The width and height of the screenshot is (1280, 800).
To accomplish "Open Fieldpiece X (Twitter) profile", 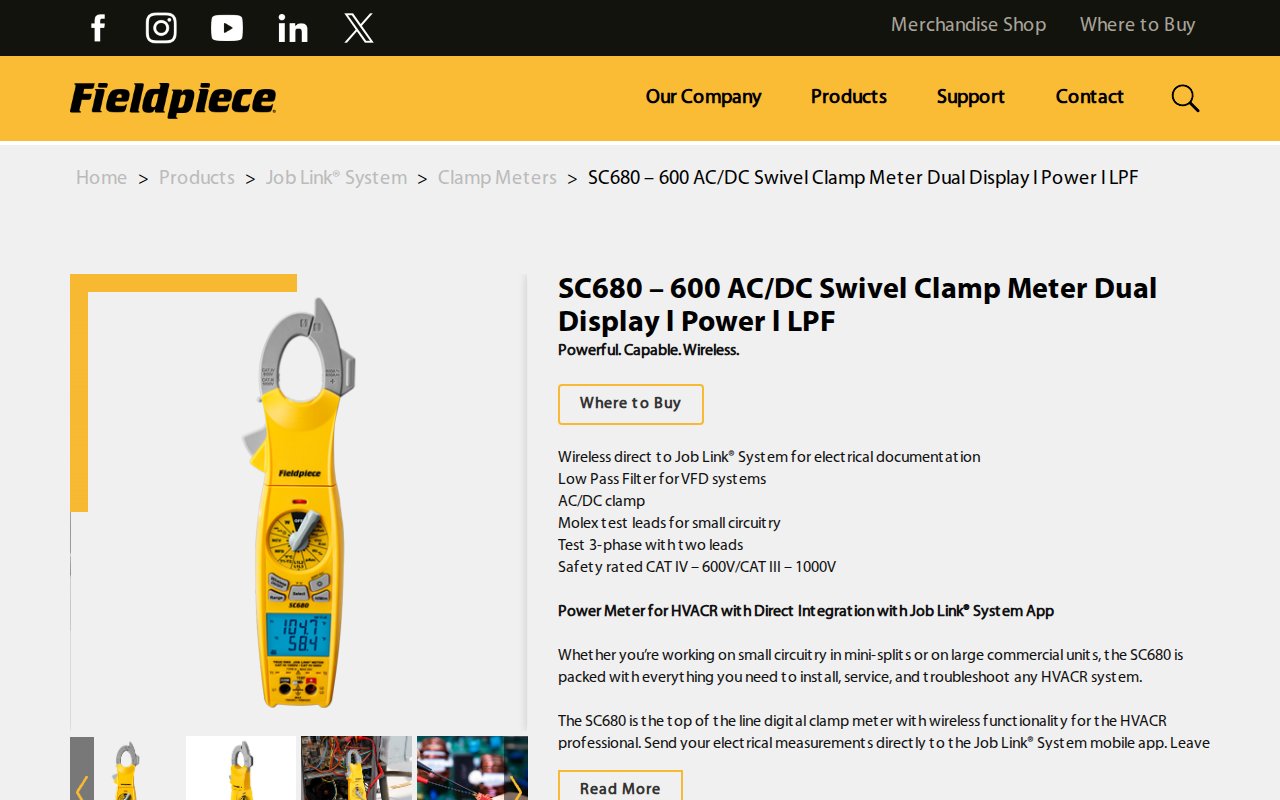I will (359, 28).
